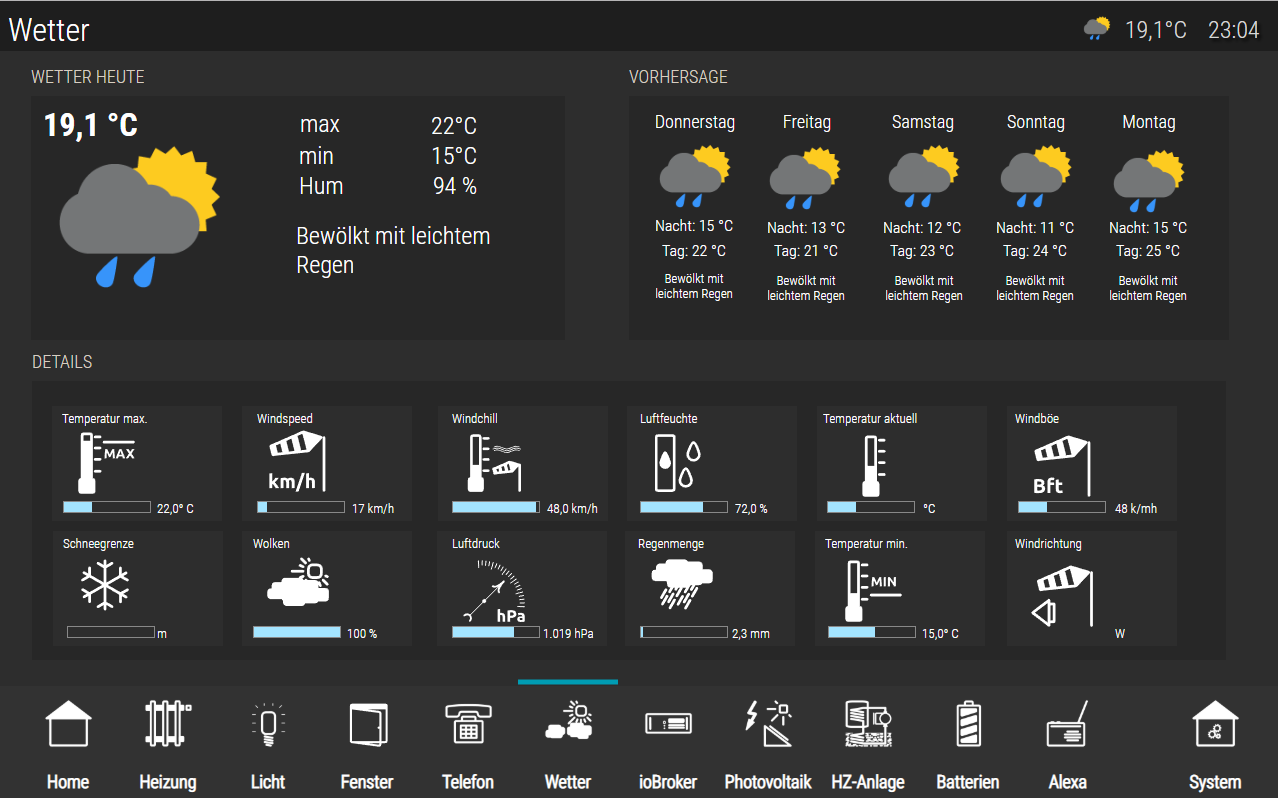
Task: Click the Regenmenge 2,3 mm progress bar
Action: tap(684, 632)
